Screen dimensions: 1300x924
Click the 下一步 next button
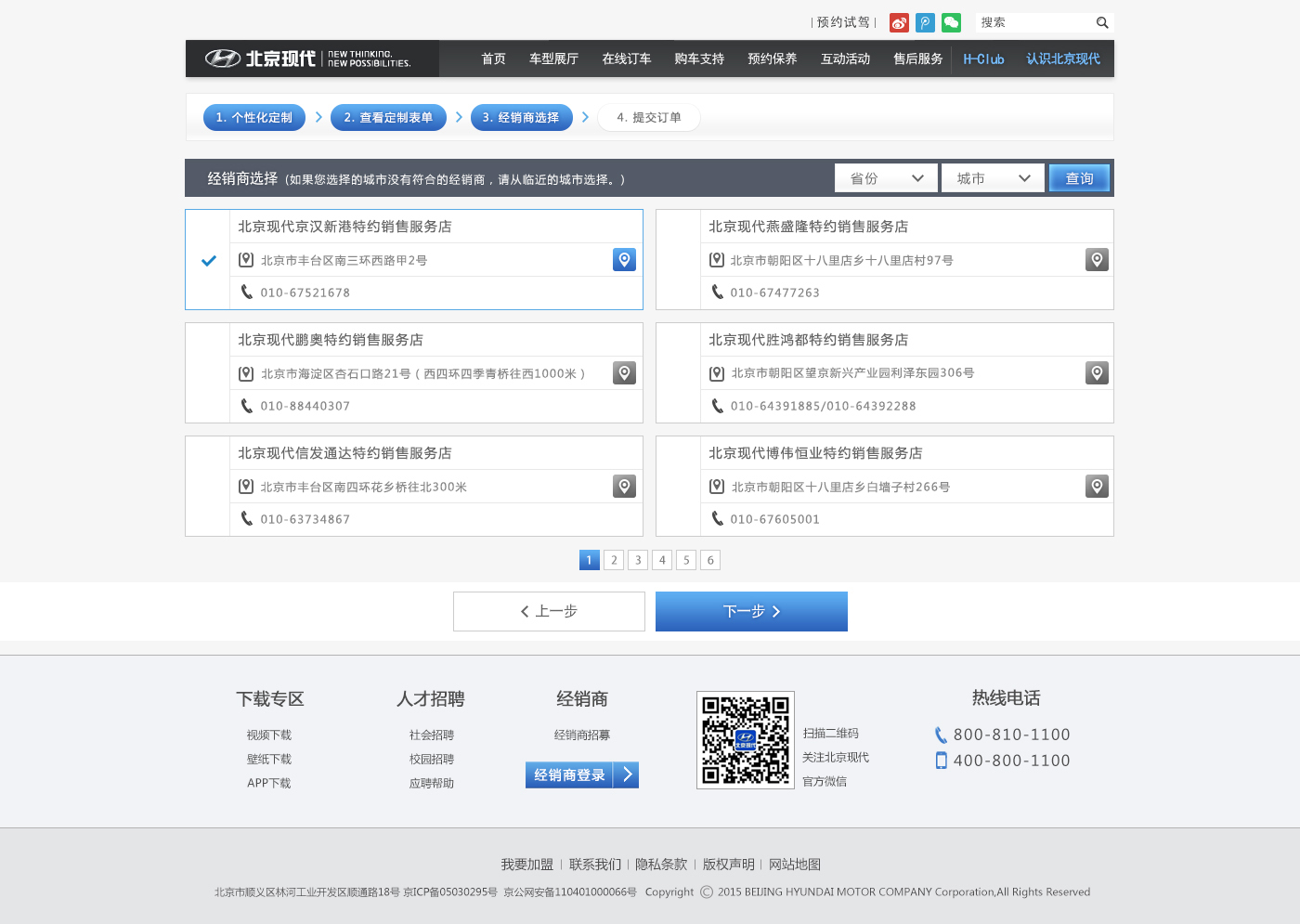(x=751, y=611)
